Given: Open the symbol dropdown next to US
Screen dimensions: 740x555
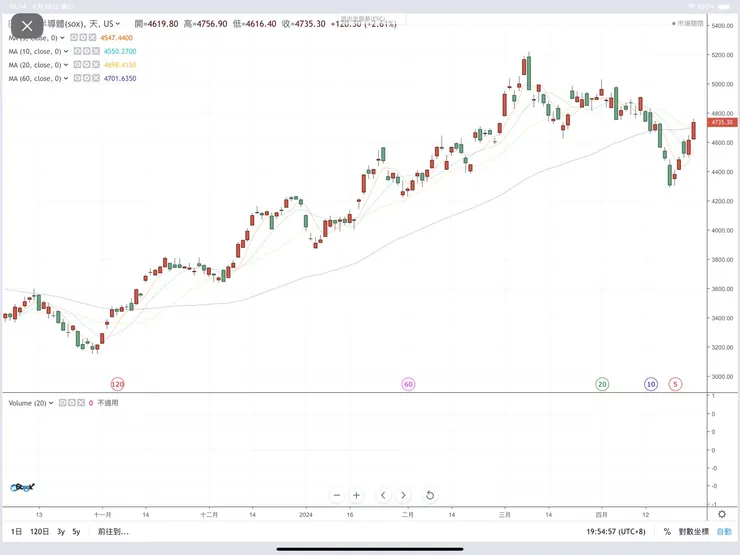Looking at the screenshot, I should pyautogui.click(x=118, y=24).
